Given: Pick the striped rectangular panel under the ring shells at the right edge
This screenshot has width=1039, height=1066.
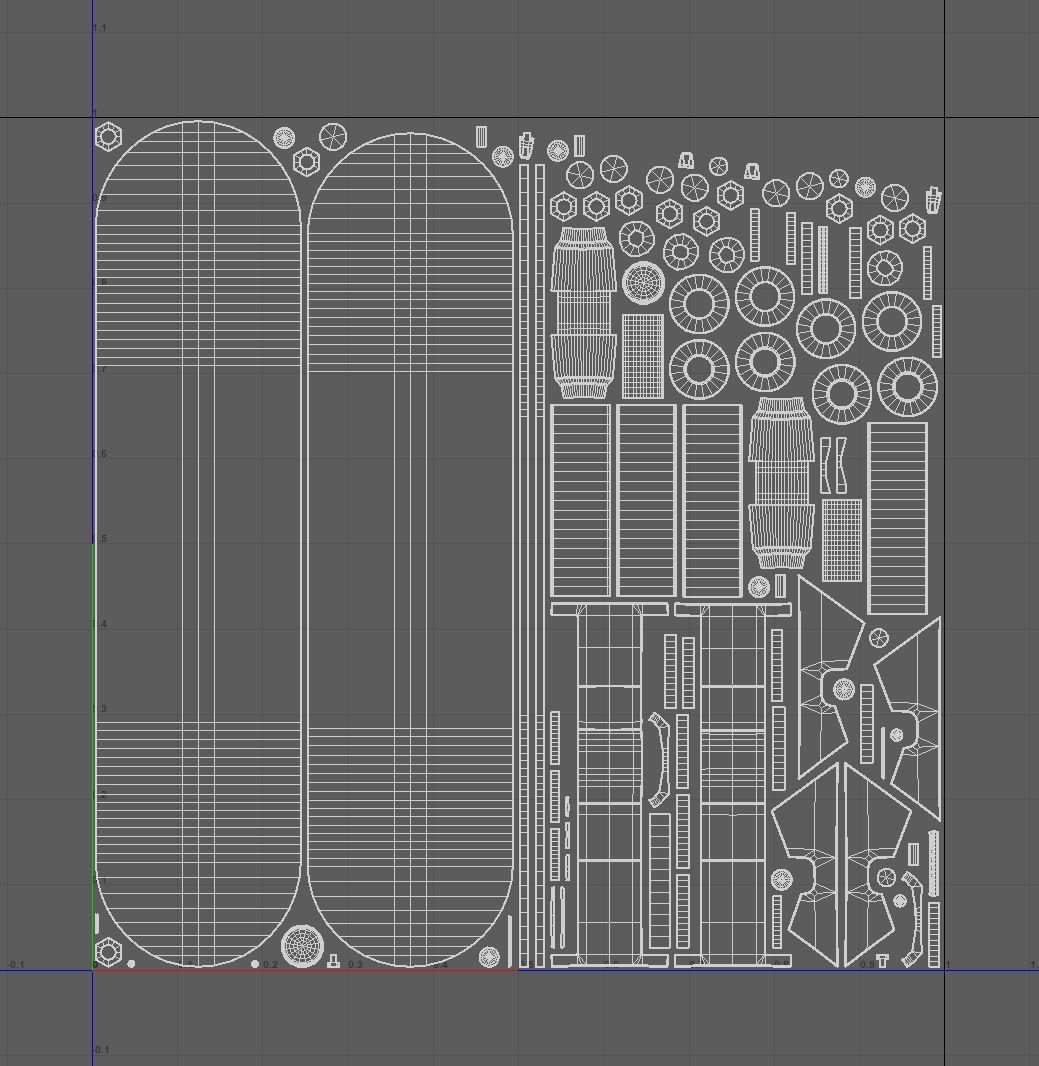Looking at the screenshot, I should (898, 518).
